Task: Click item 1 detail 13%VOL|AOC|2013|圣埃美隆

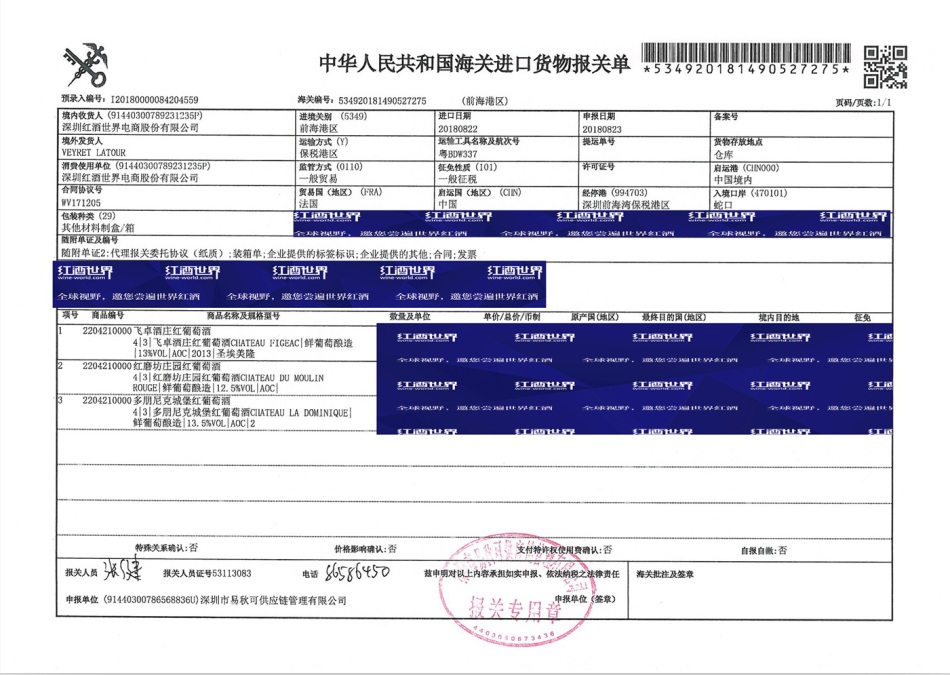Action: point(194,354)
